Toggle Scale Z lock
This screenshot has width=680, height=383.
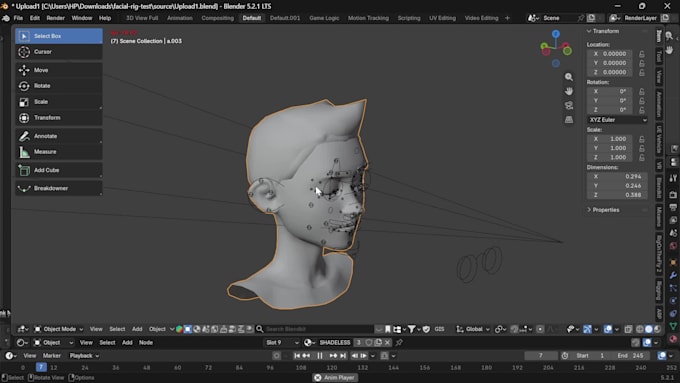click(x=641, y=157)
